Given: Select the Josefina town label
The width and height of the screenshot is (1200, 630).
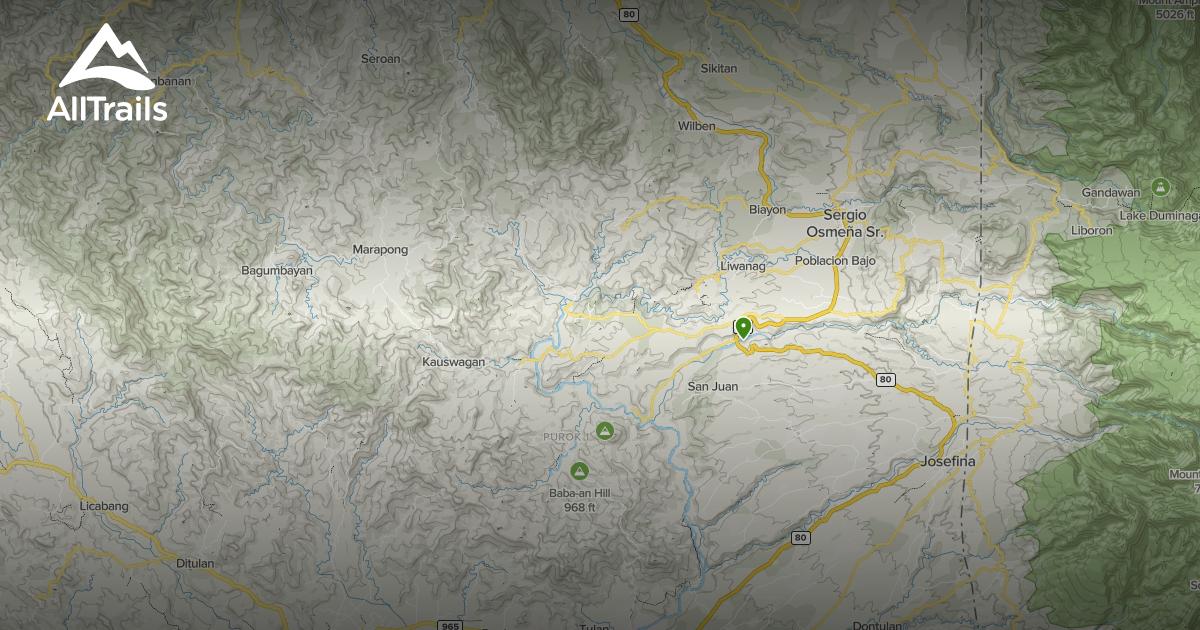Looking at the screenshot, I should 947,462.
